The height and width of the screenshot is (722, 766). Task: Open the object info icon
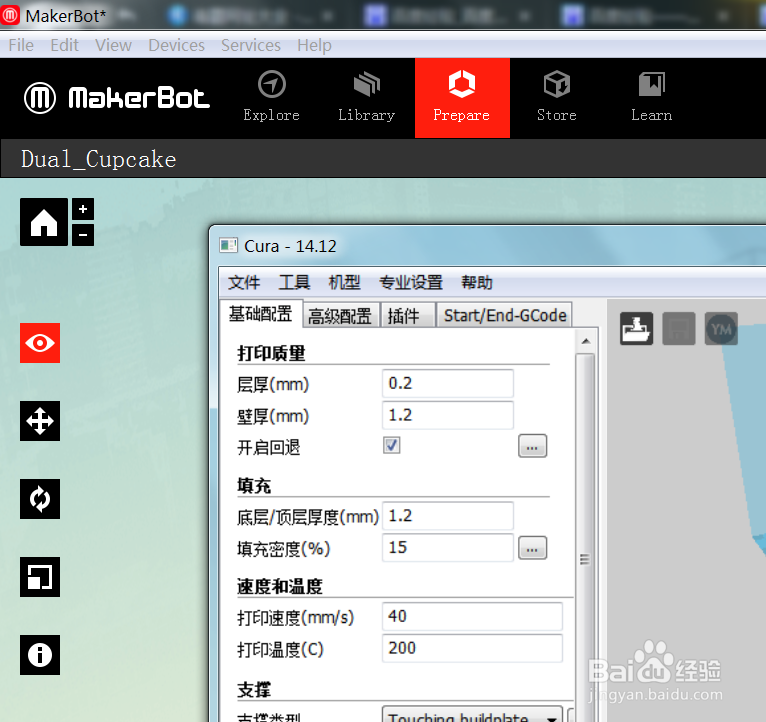tap(40, 655)
